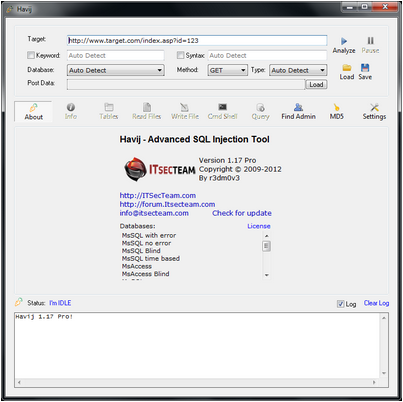Image resolution: width=403 pixels, height=402 pixels.
Task: Open the forum.Itsecteam.com link
Action: click(x=167, y=204)
